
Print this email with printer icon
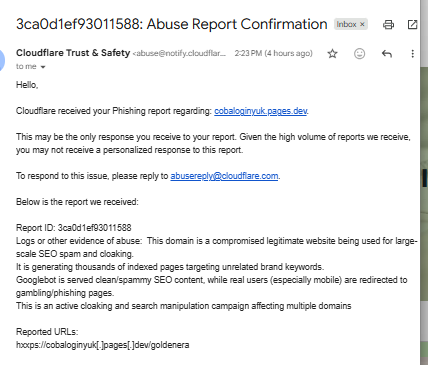point(388,25)
